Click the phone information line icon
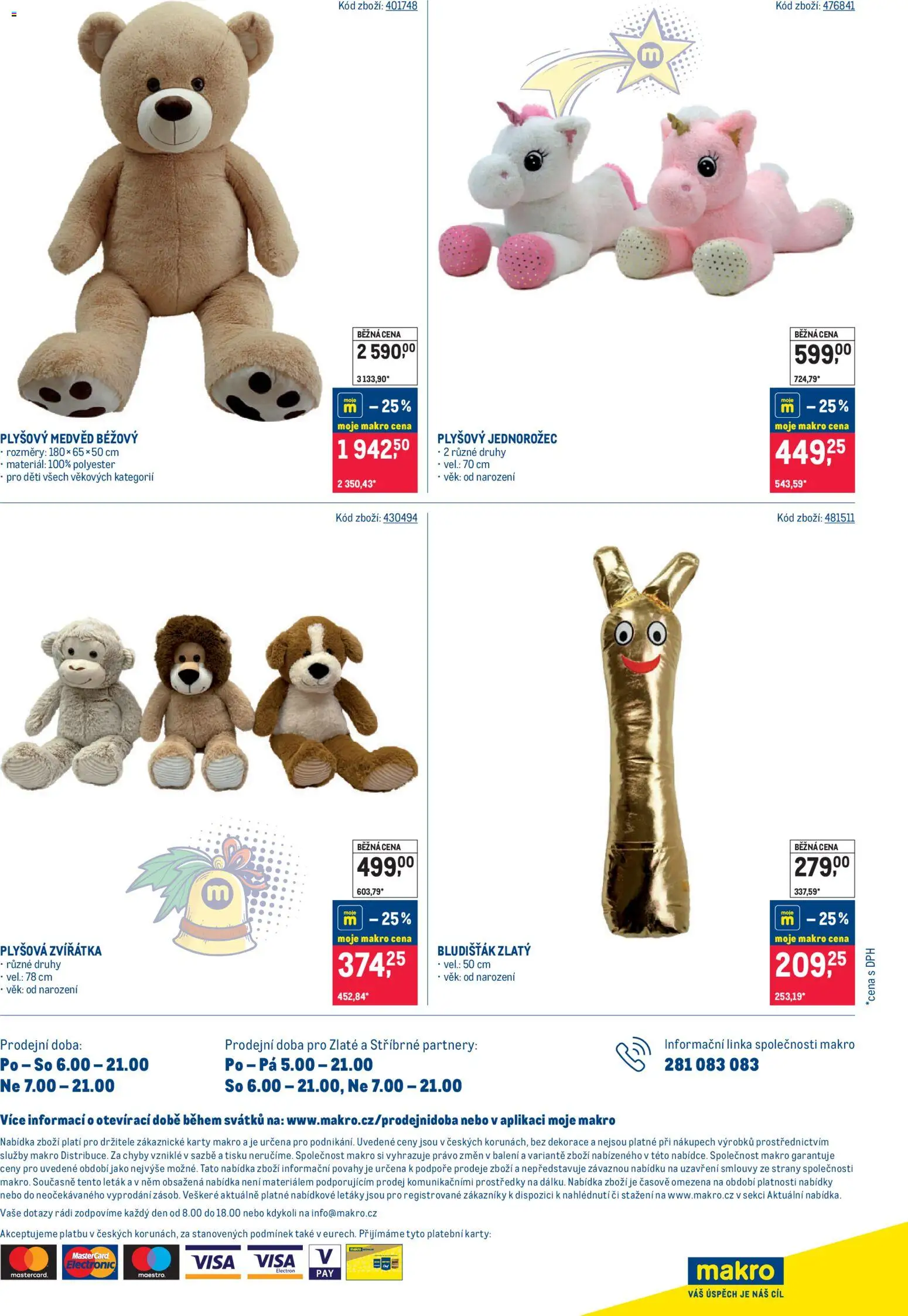 633,1054
